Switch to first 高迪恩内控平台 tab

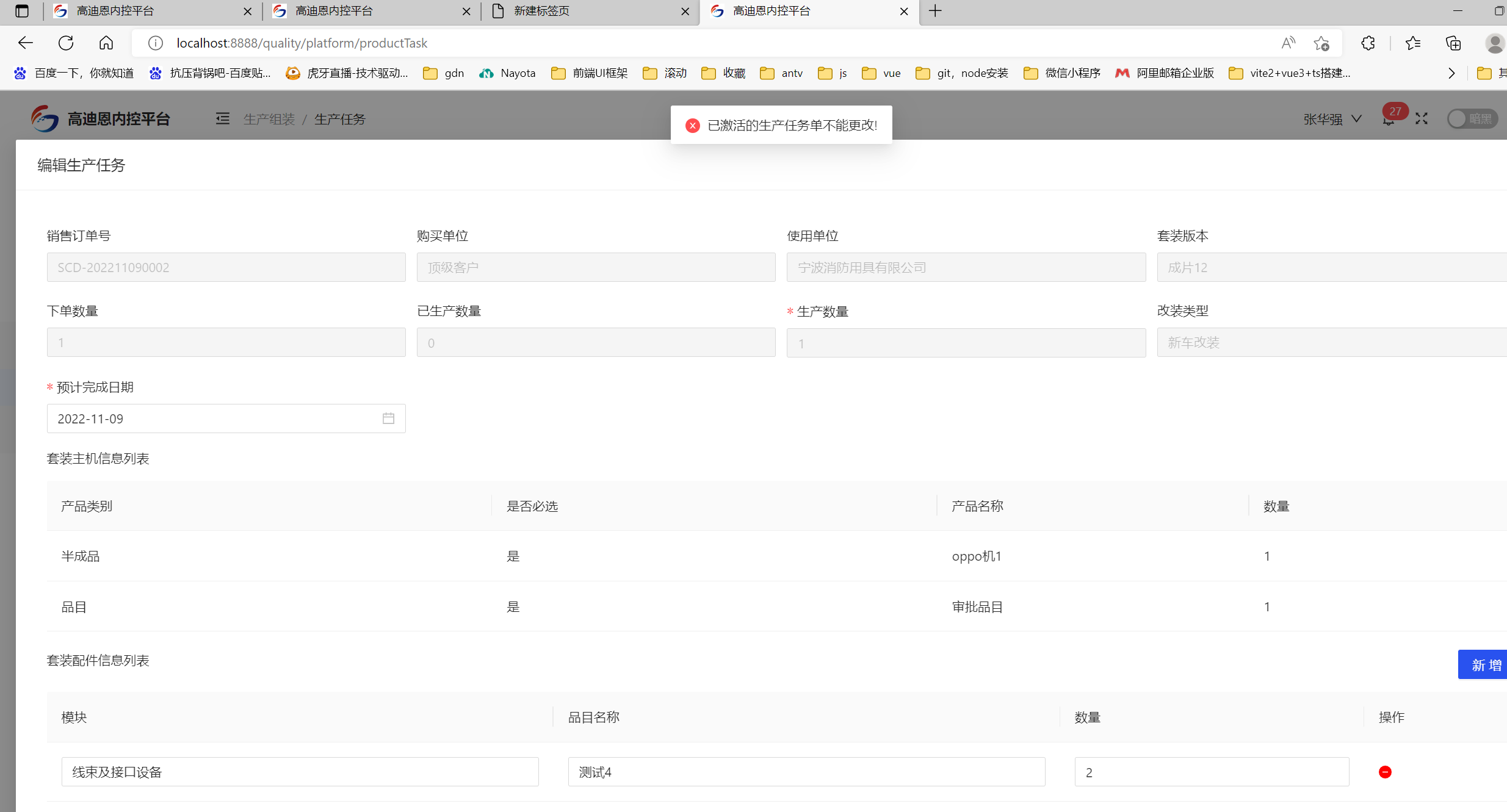pos(152,11)
